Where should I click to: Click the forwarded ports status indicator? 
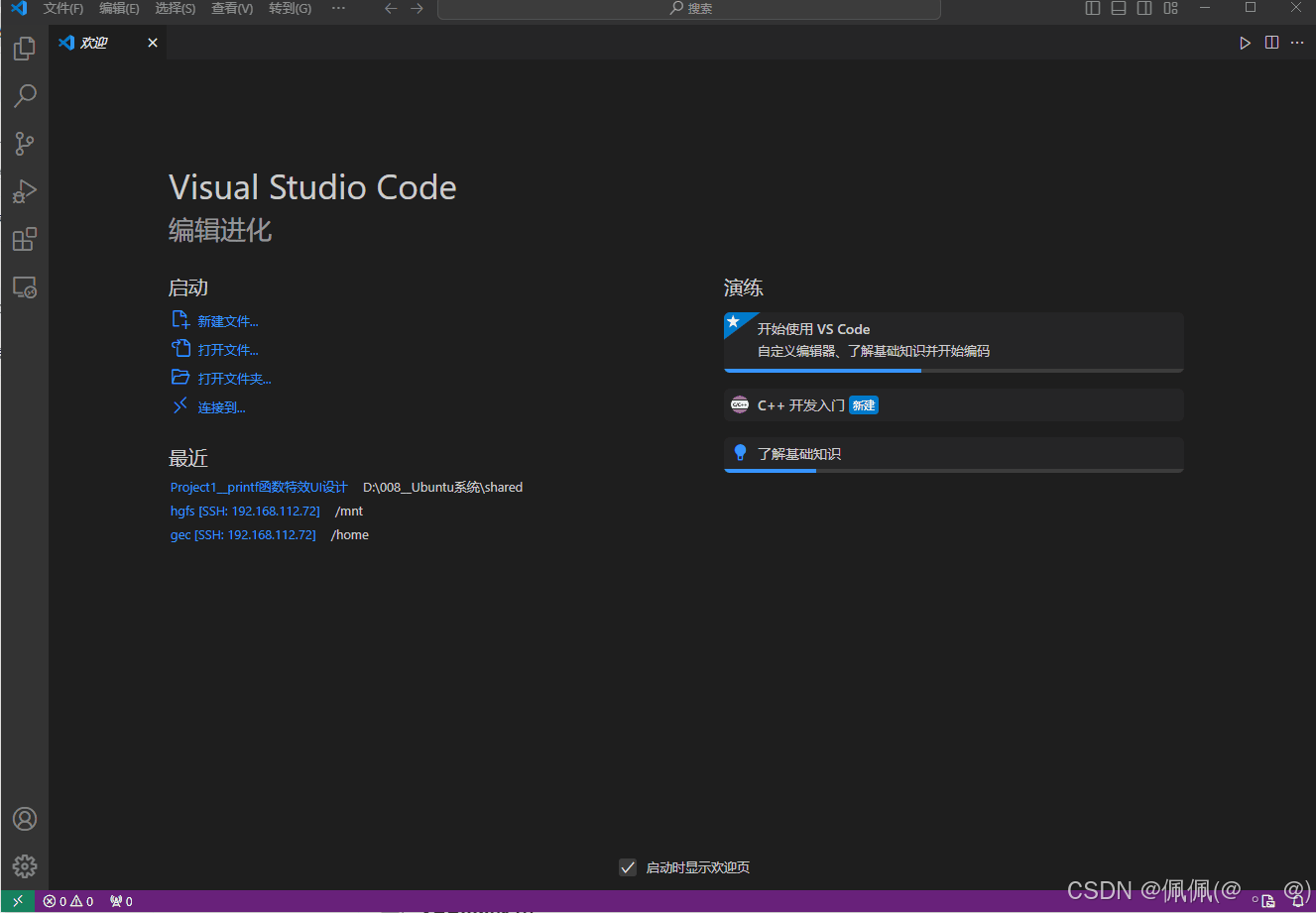121,901
